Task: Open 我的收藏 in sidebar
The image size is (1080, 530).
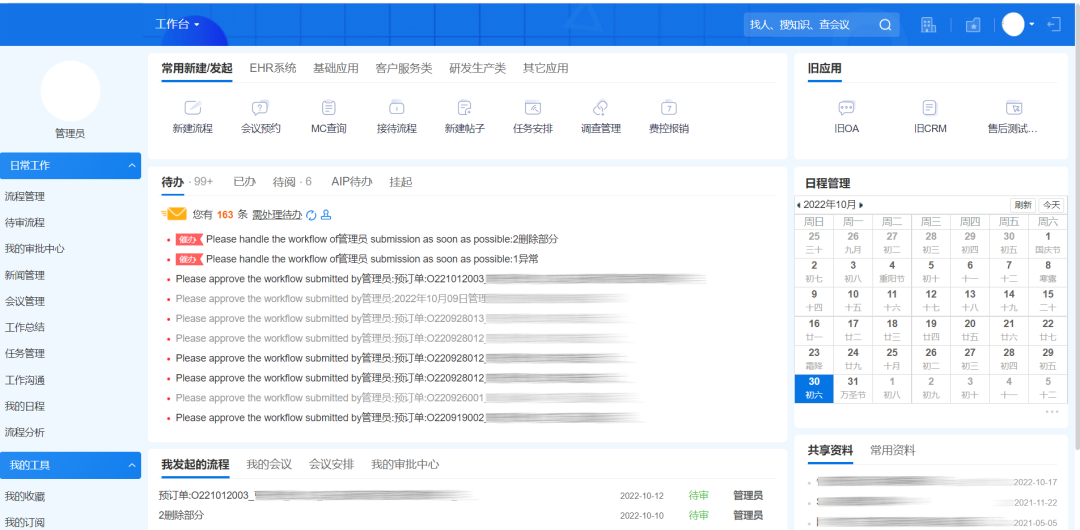Action: pyautogui.click(x=25, y=496)
